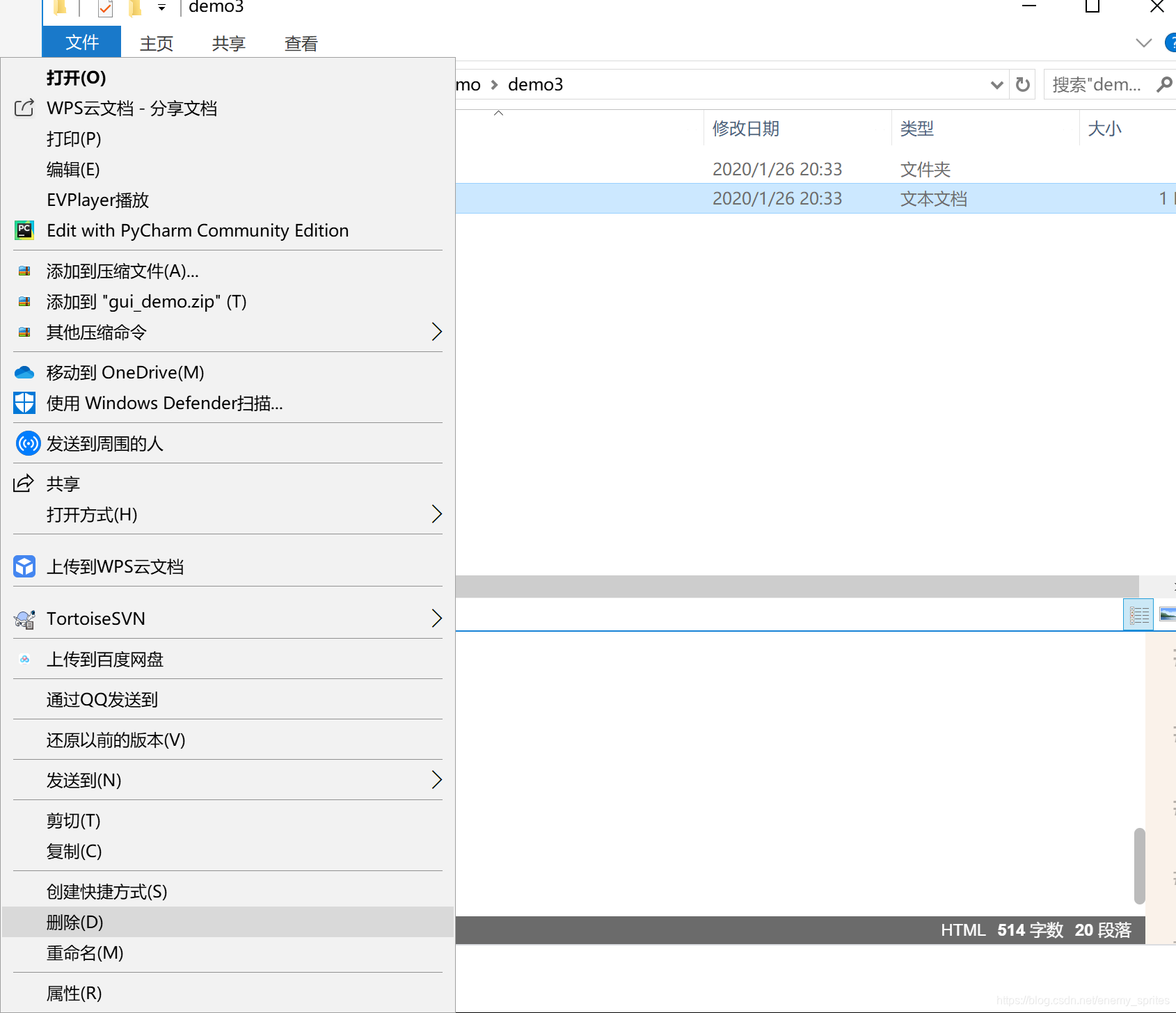
Task: Click the 发送到周围的人 broadcast icon
Action: tap(28, 443)
